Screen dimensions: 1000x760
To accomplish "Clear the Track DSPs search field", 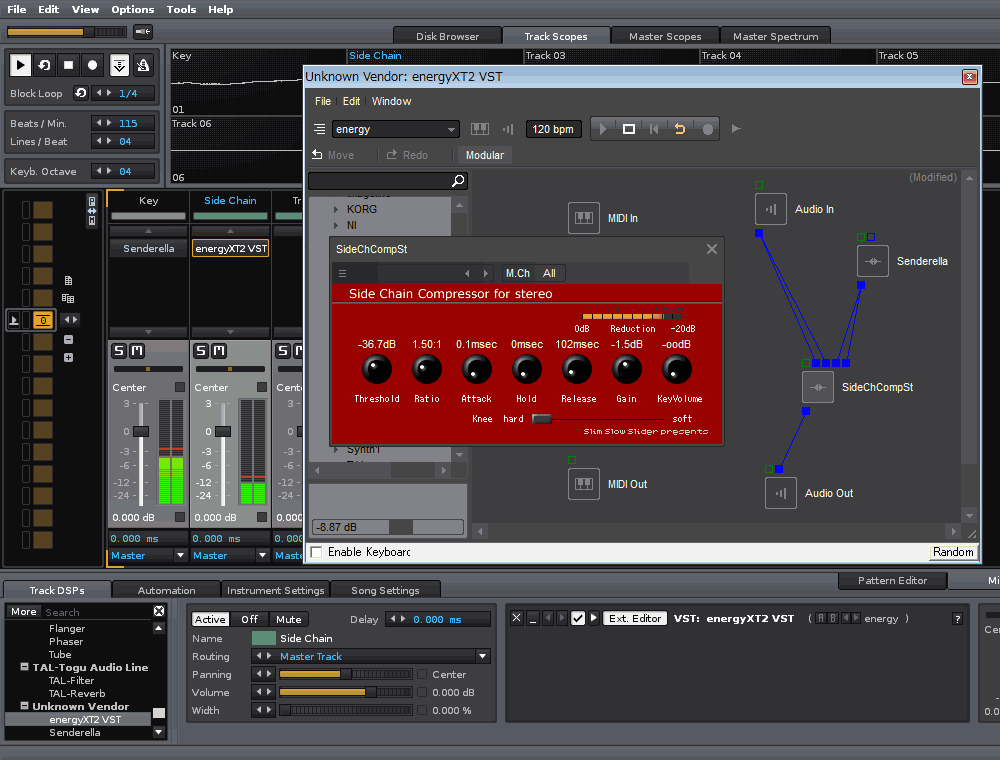I will [x=159, y=611].
